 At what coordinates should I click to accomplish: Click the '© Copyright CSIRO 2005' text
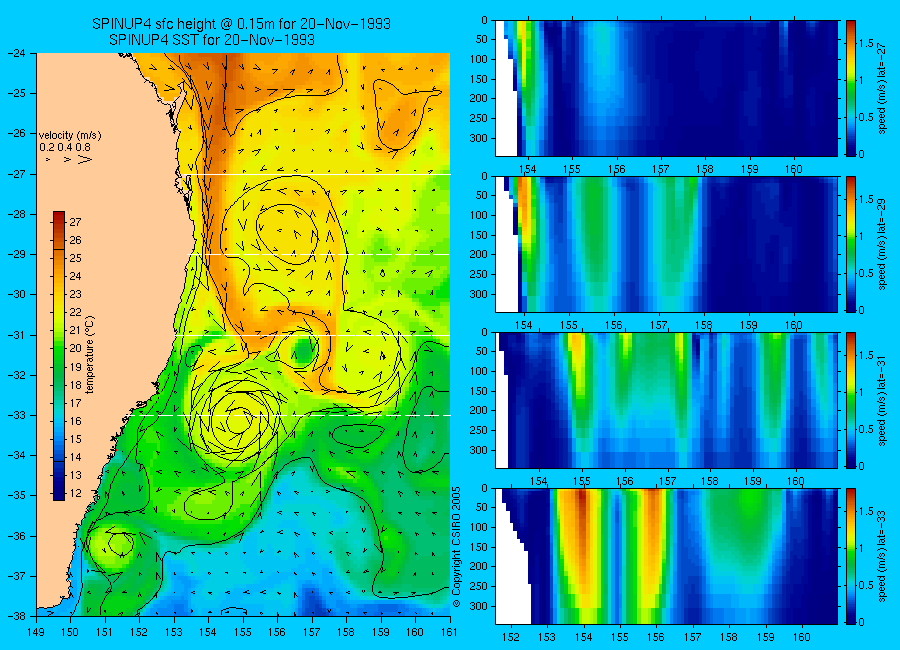point(457,547)
